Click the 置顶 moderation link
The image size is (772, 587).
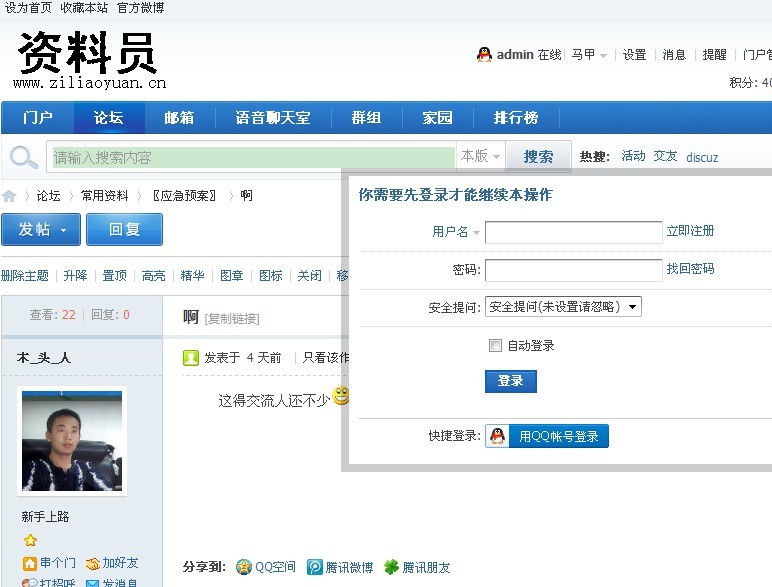click(114, 276)
